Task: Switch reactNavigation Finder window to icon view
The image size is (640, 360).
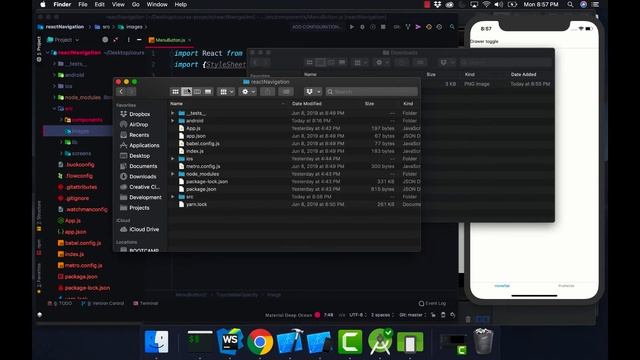Action: (x=176, y=92)
